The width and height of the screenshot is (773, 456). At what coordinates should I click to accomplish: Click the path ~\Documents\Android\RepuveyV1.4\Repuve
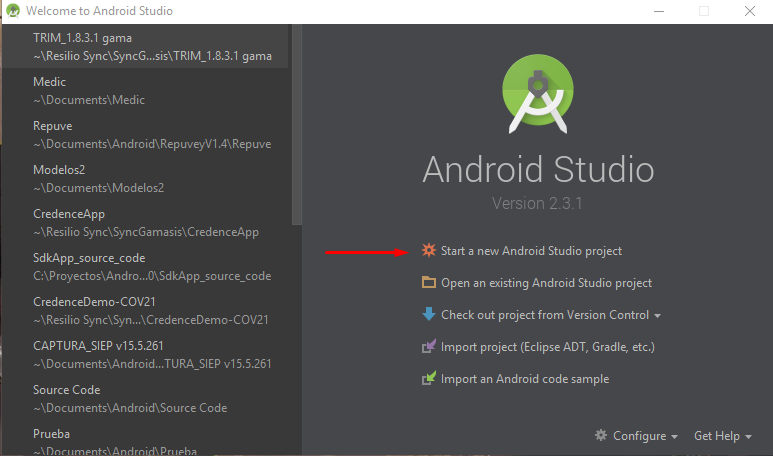click(x=152, y=144)
